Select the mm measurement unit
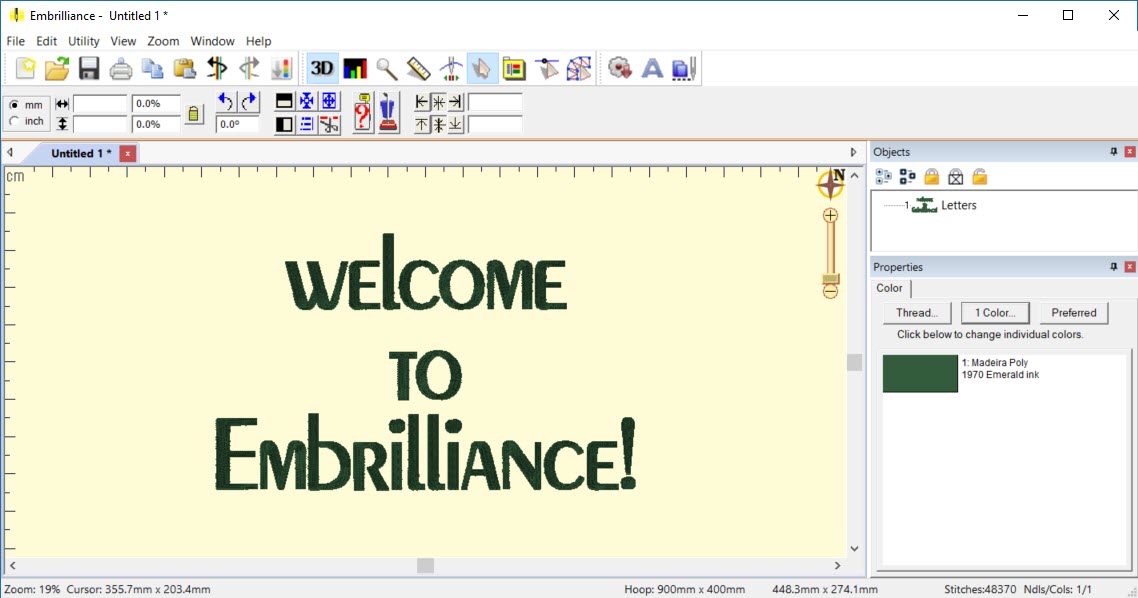The height and width of the screenshot is (598, 1138). point(14,103)
